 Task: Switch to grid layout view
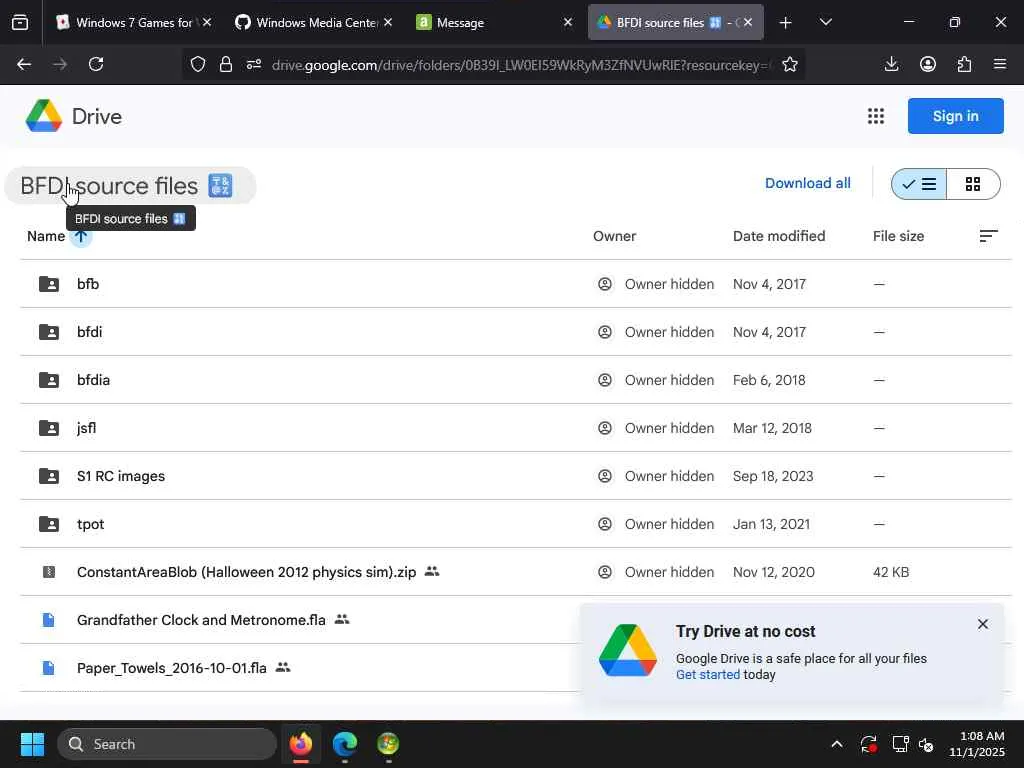(973, 184)
